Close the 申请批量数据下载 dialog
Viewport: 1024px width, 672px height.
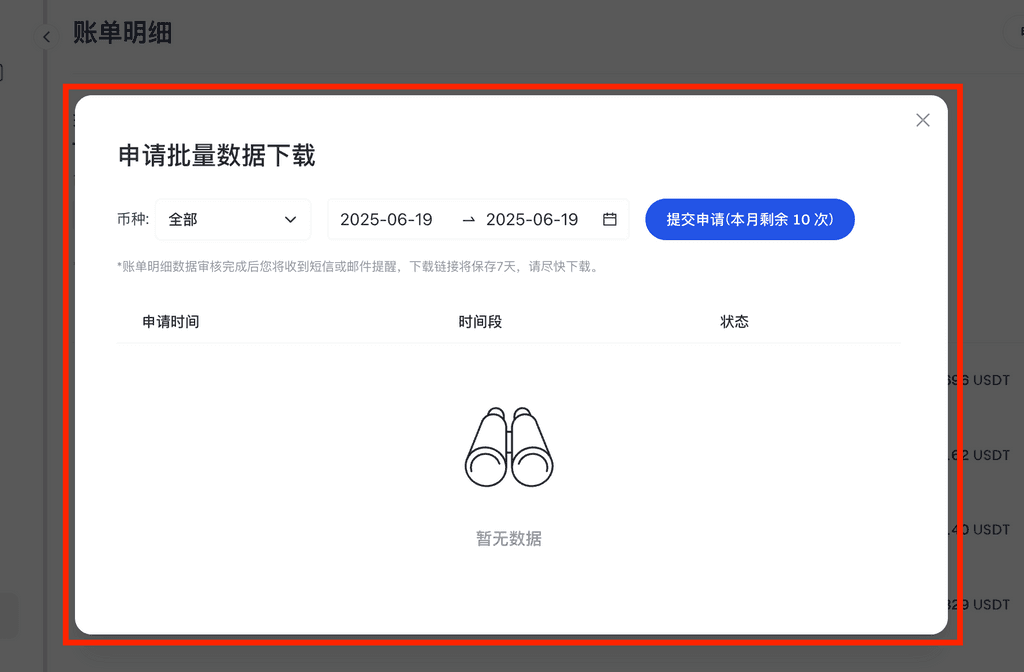coord(922,120)
